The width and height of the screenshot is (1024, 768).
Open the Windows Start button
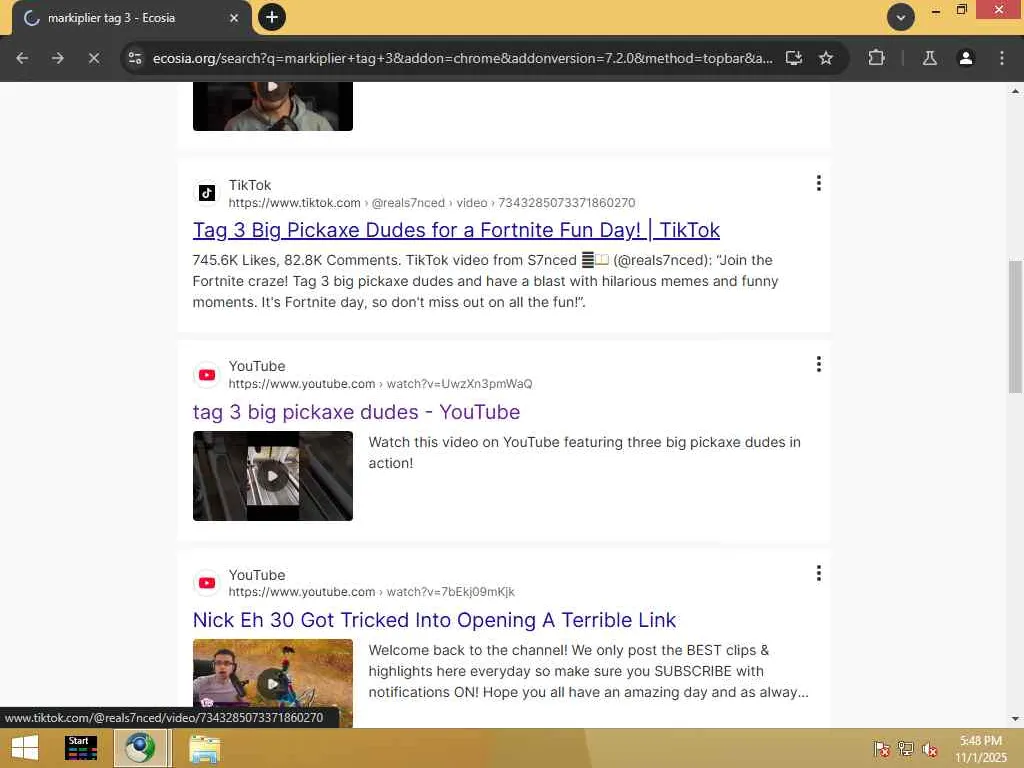25,748
